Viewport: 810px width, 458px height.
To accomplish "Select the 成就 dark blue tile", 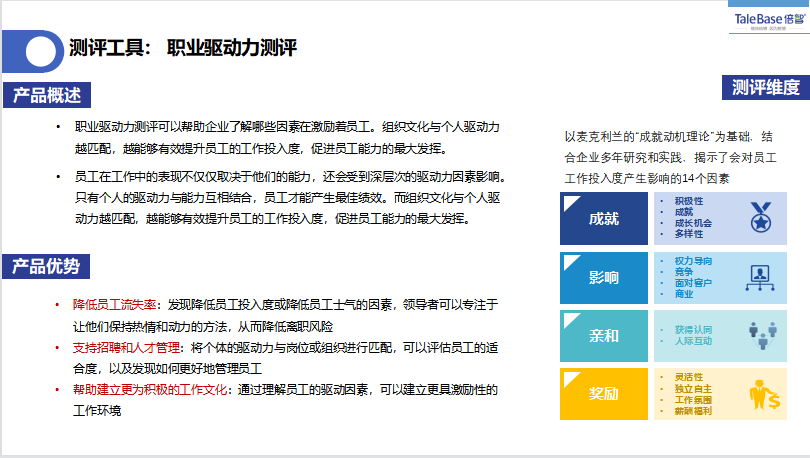I will pyautogui.click(x=603, y=218).
